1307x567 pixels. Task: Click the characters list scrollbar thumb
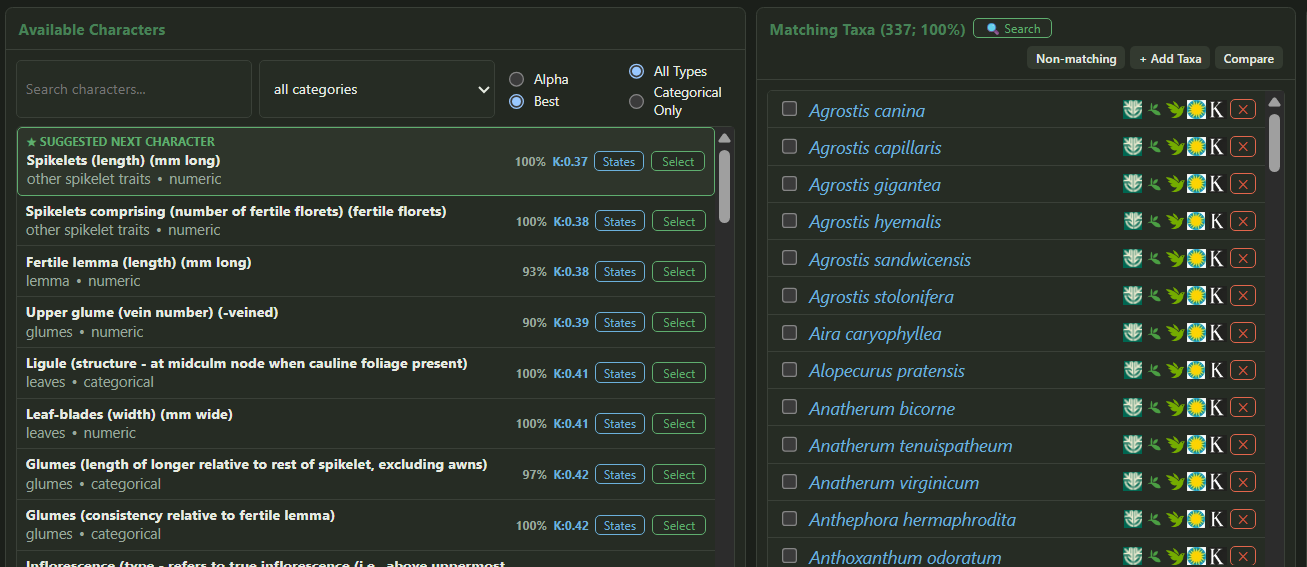tap(724, 186)
